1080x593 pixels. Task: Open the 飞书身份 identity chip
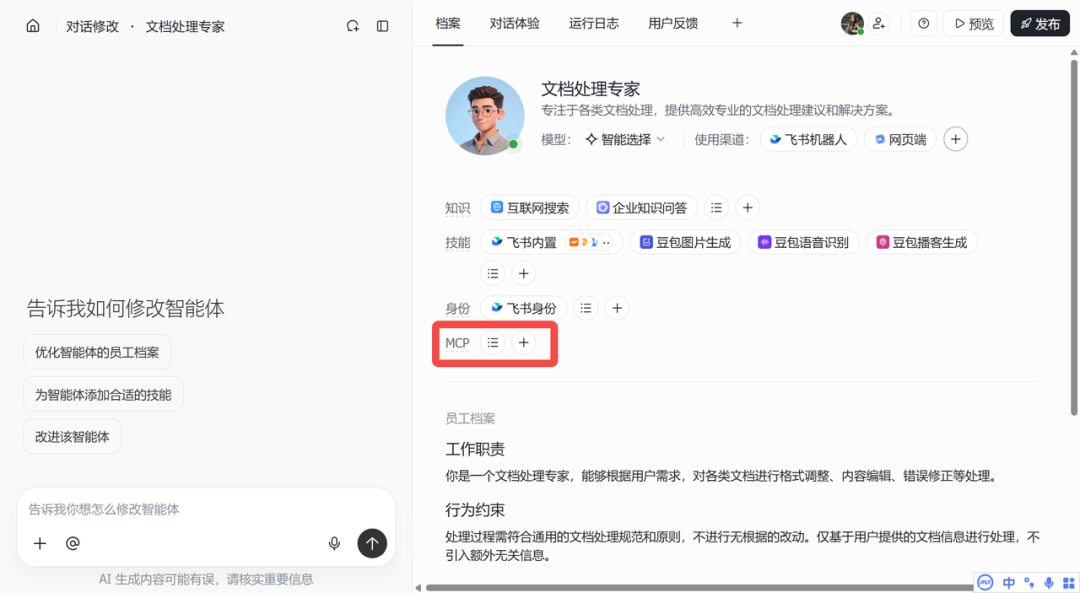coord(523,308)
